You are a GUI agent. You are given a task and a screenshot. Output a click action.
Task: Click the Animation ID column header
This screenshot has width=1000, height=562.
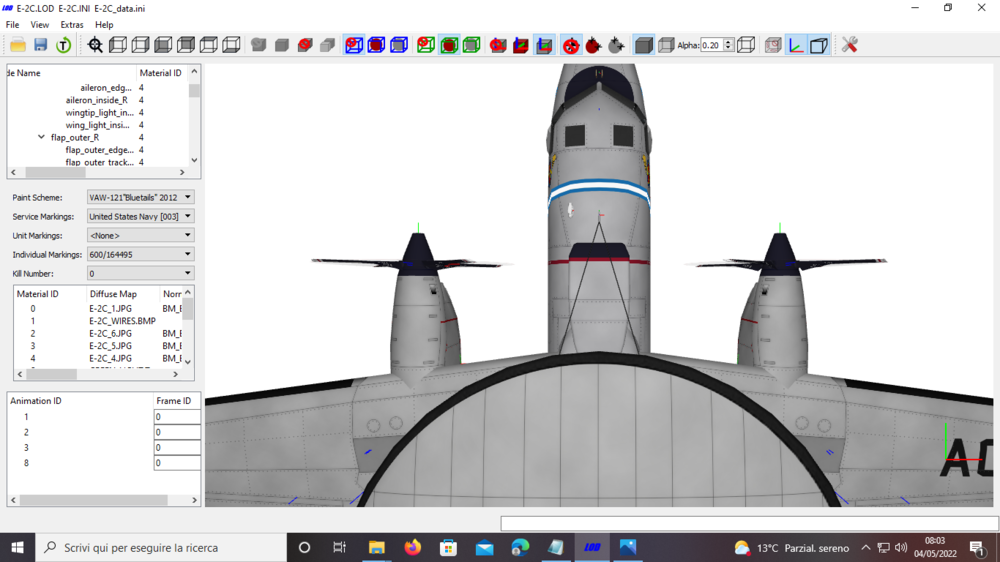[80, 401]
